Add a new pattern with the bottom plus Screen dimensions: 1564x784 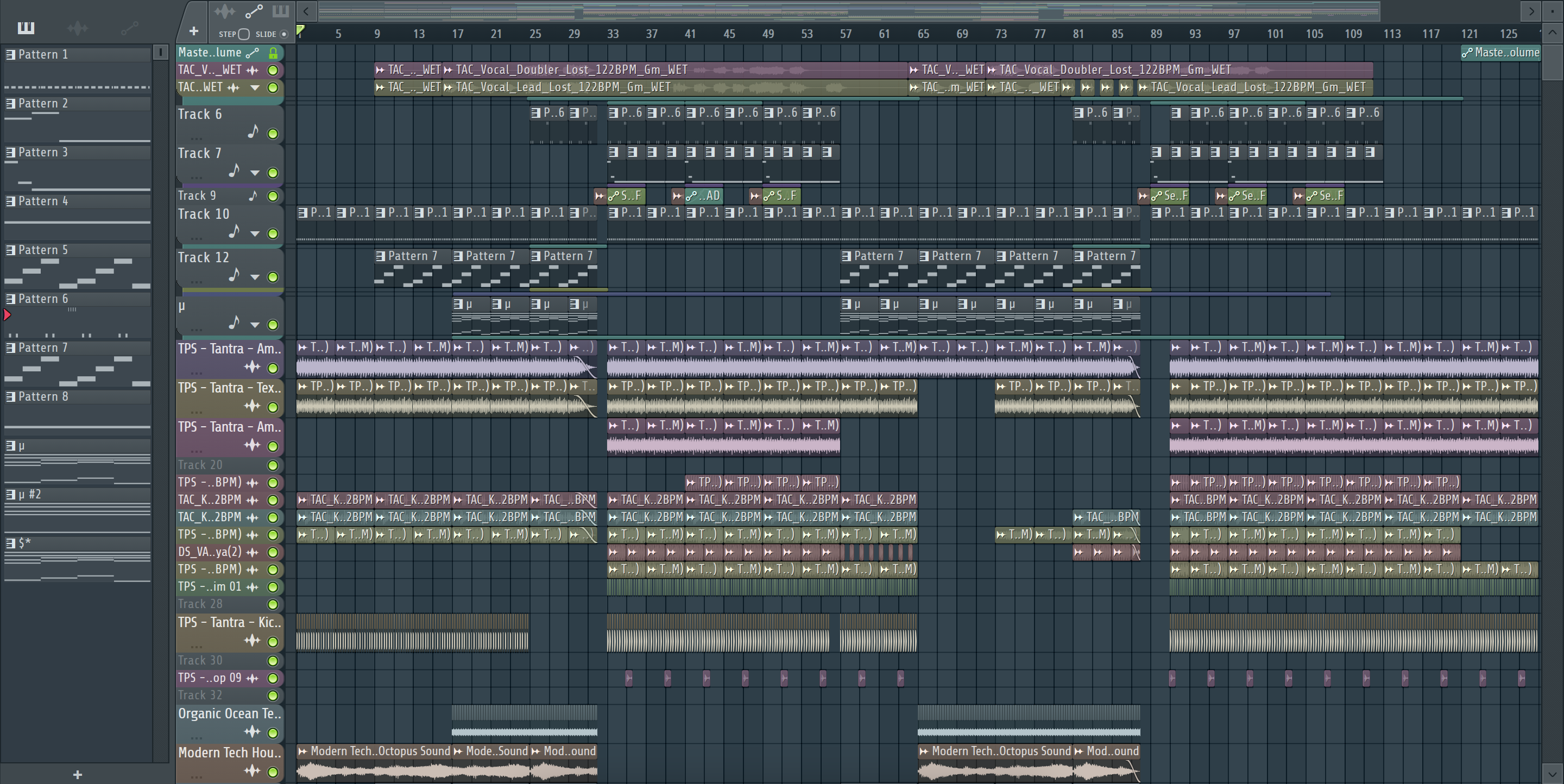pyautogui.click(x=77, y=774)
